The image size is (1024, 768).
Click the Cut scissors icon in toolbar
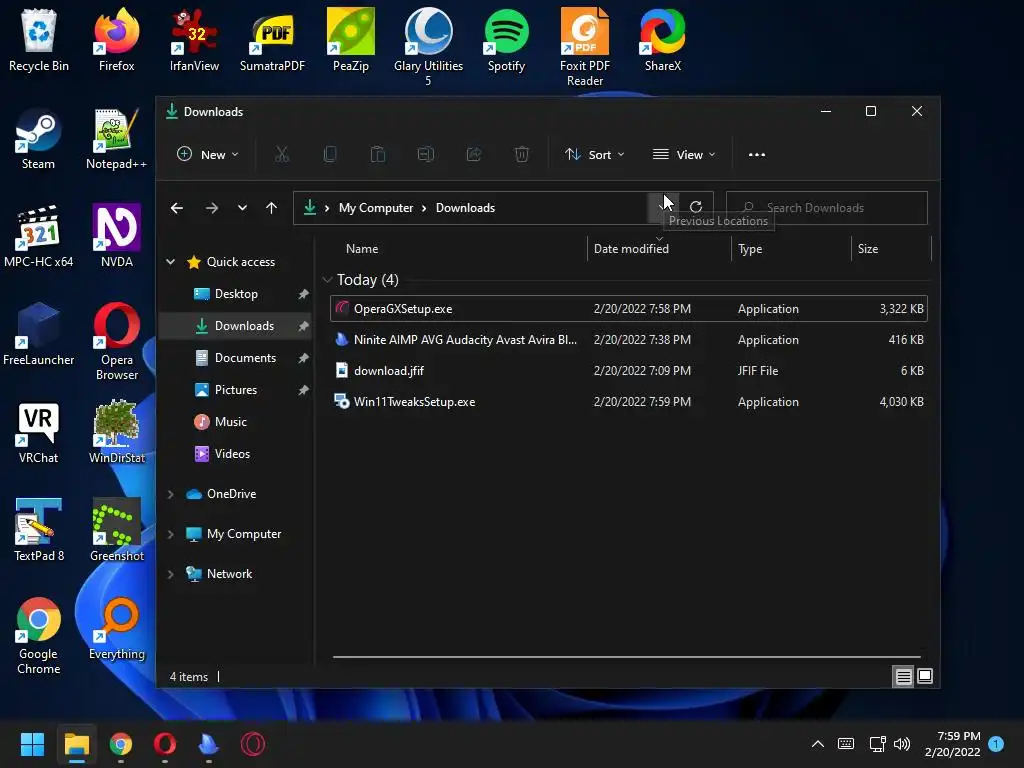tap(281, 155)
